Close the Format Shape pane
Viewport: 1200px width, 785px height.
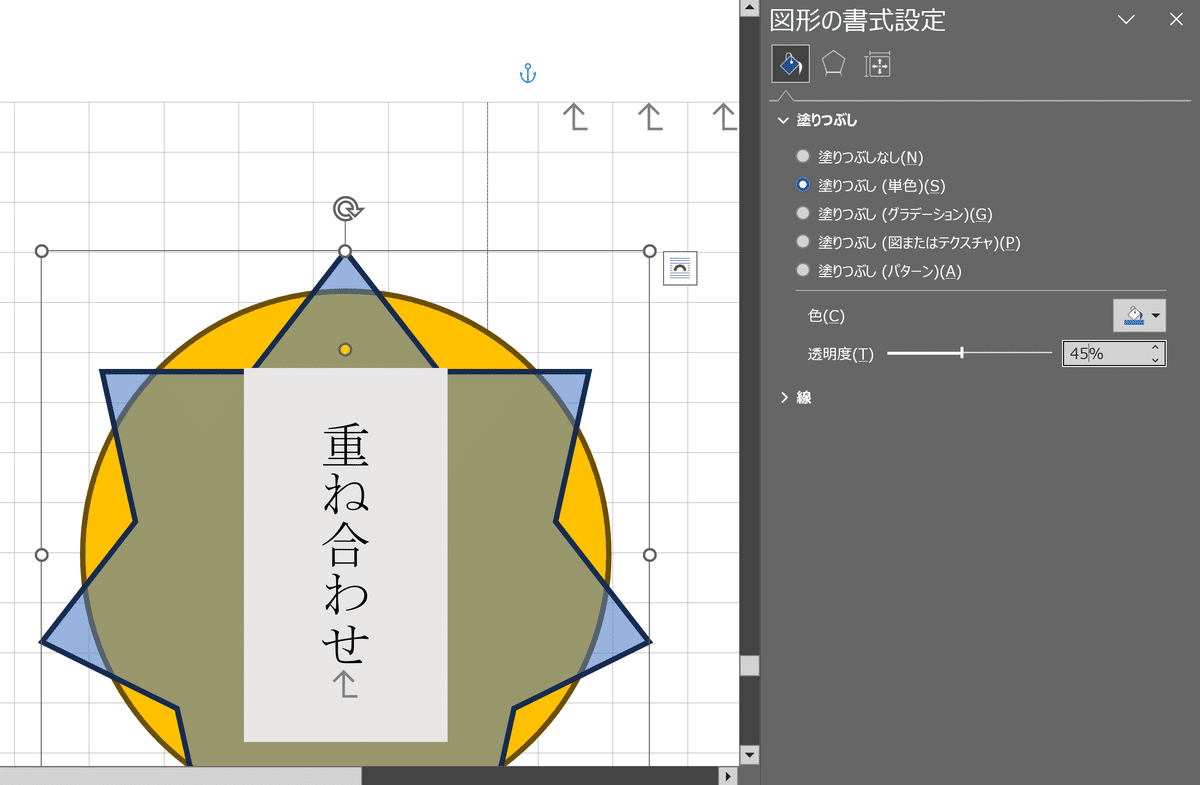(1176, 19)
